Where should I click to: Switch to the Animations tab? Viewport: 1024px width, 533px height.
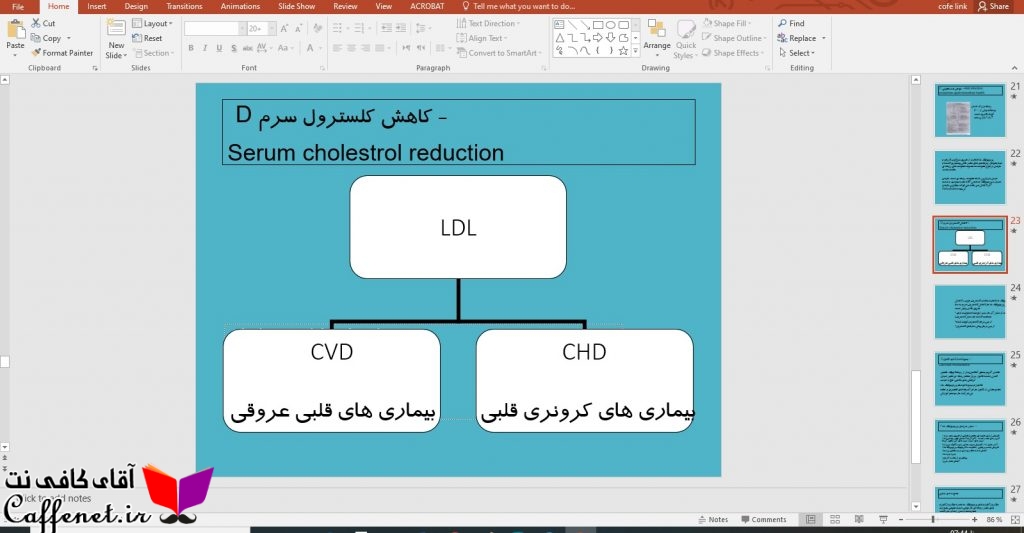(x=240, y=7)
